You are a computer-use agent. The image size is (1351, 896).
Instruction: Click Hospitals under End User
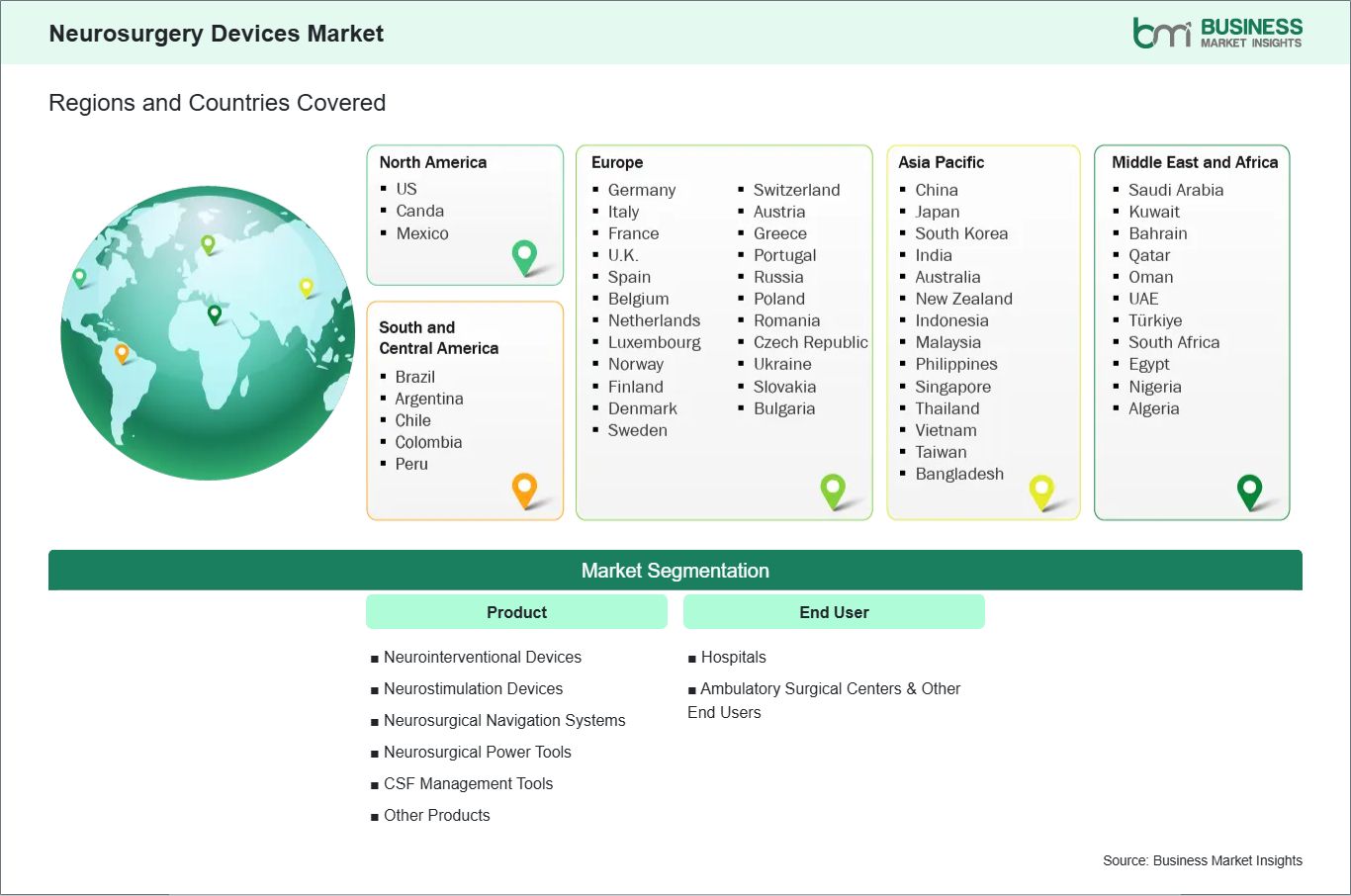(x=733, y=657)
